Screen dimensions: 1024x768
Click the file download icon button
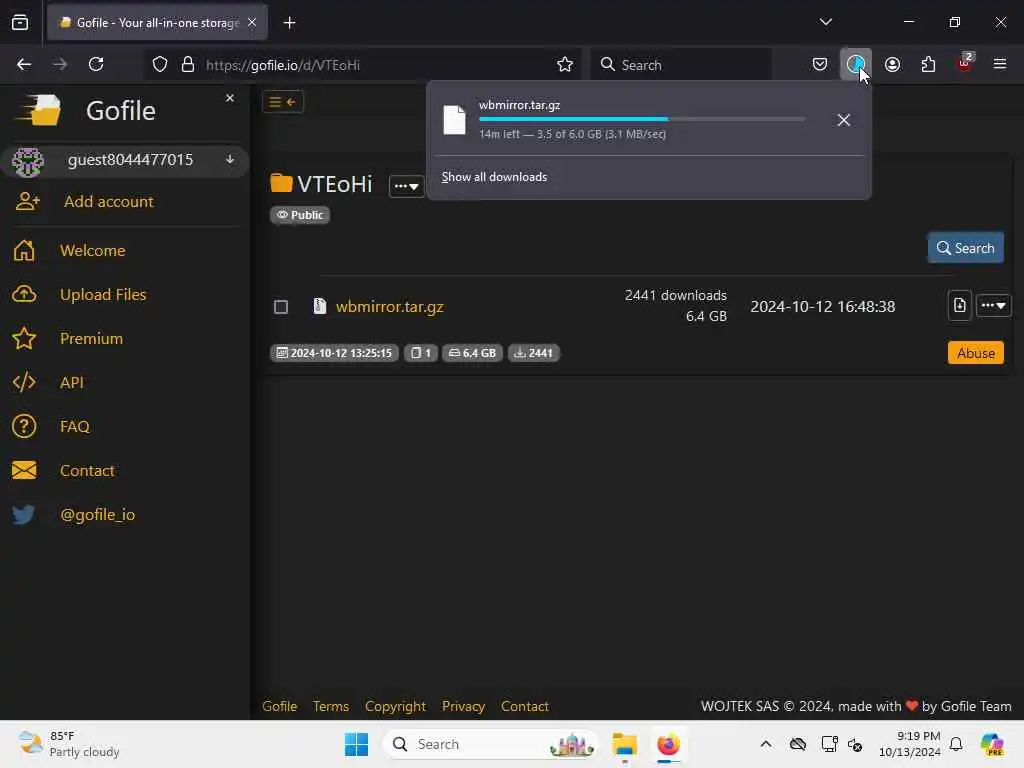tap(959, 305)
